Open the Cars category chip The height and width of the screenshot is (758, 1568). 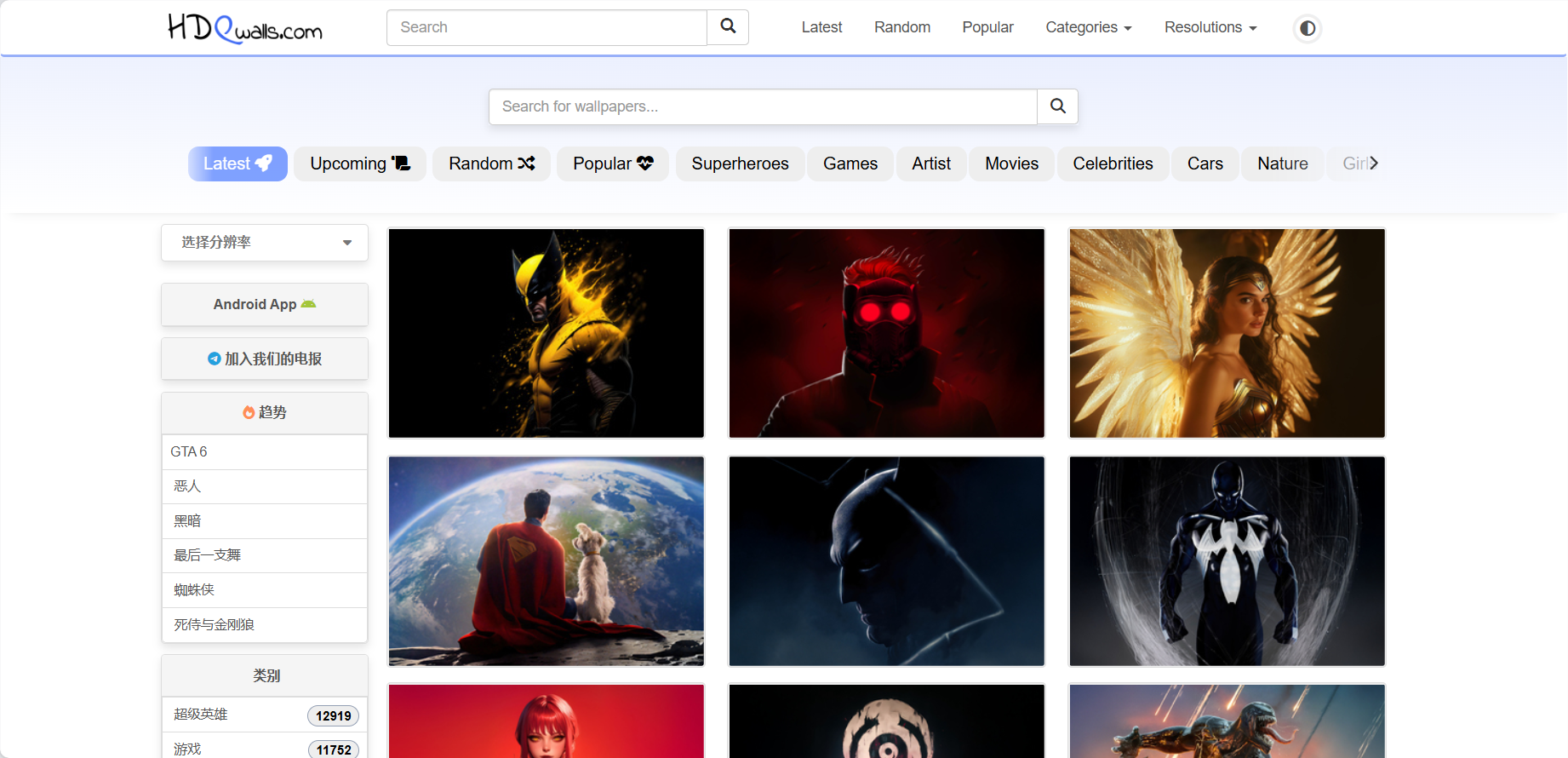click(x=1205, y=164)
